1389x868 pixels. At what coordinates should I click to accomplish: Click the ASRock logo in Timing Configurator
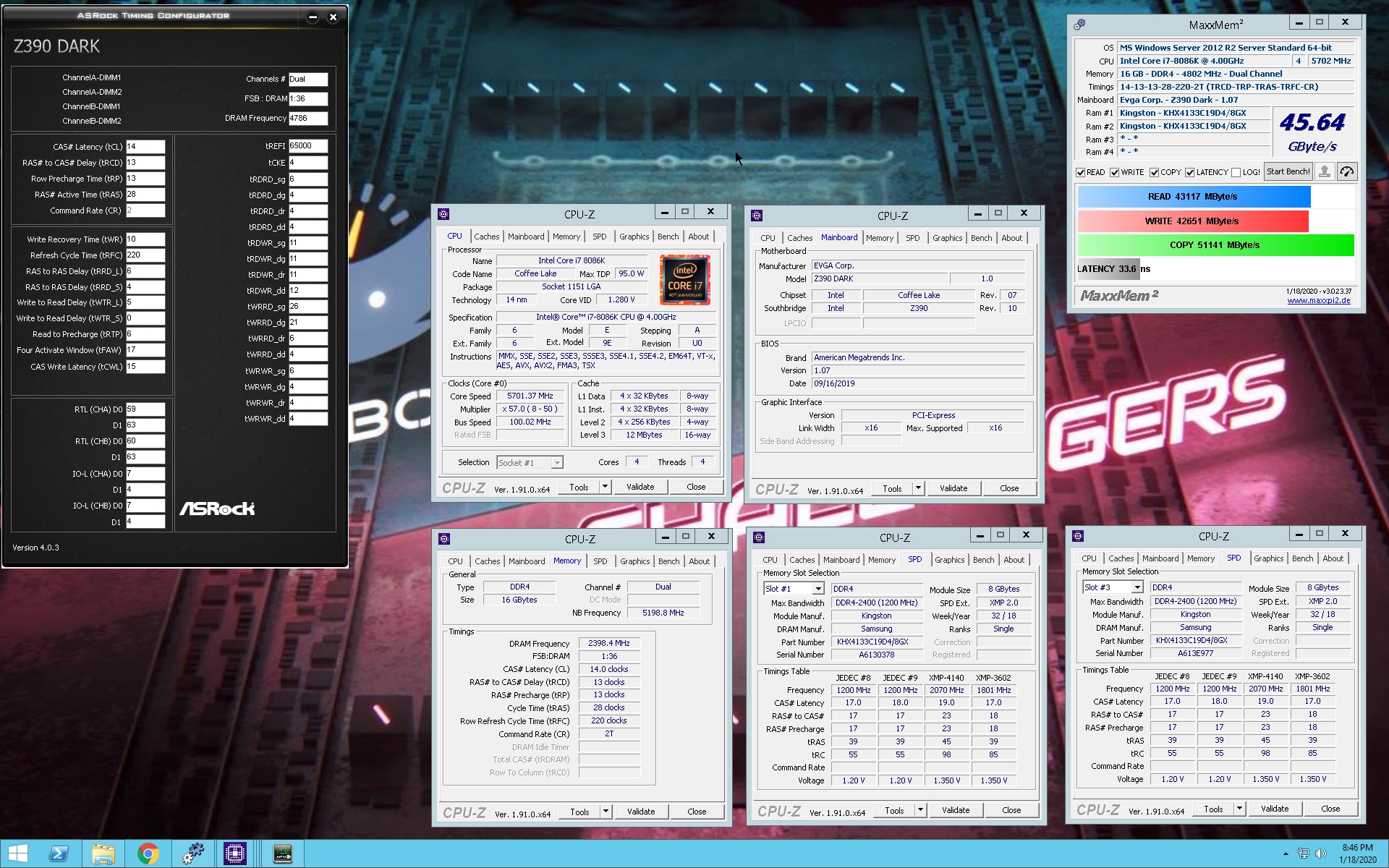[x=217, y=509]
